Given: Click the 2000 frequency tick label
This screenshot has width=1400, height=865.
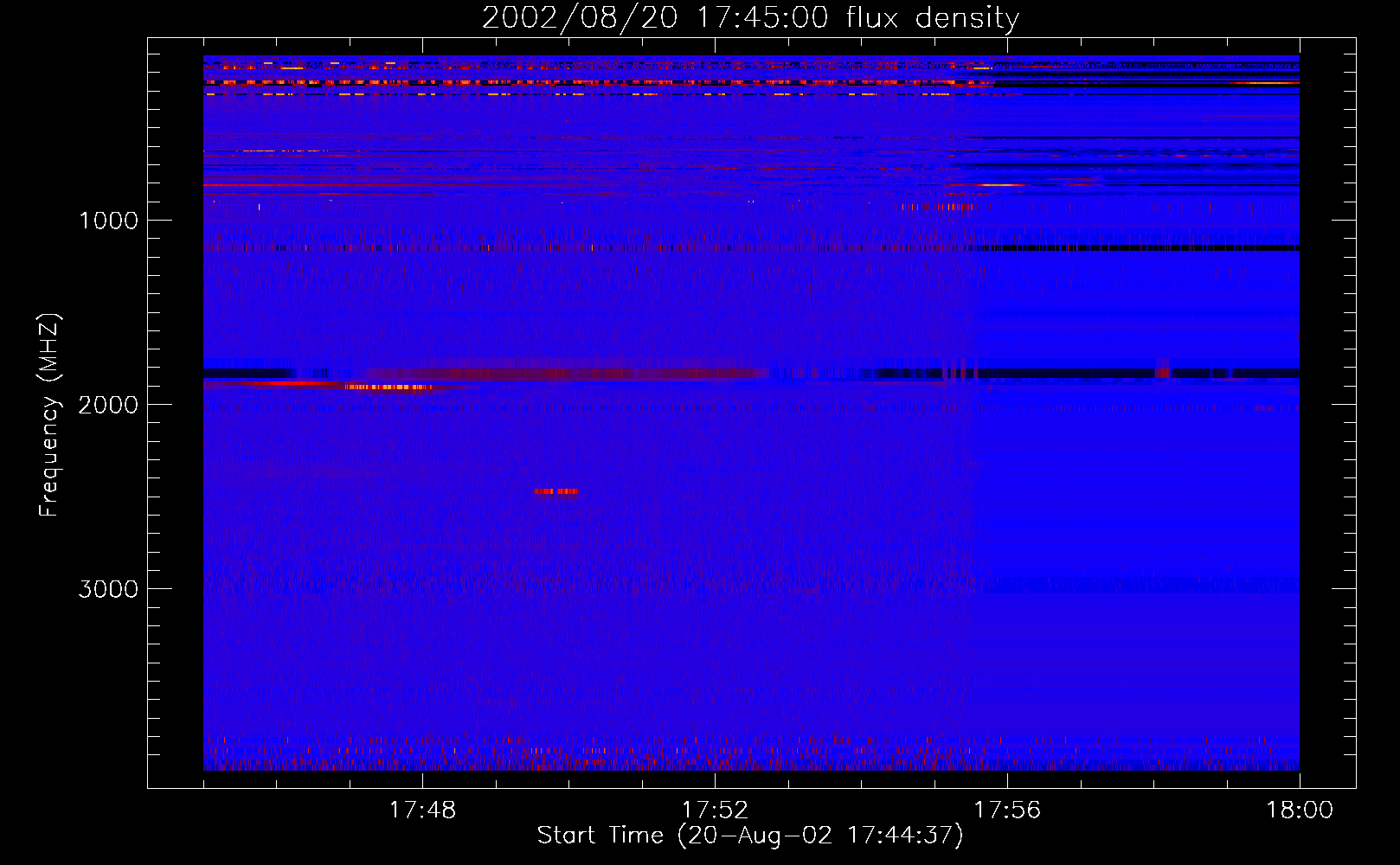Looking at the screenshot, I should coord(108,405).
